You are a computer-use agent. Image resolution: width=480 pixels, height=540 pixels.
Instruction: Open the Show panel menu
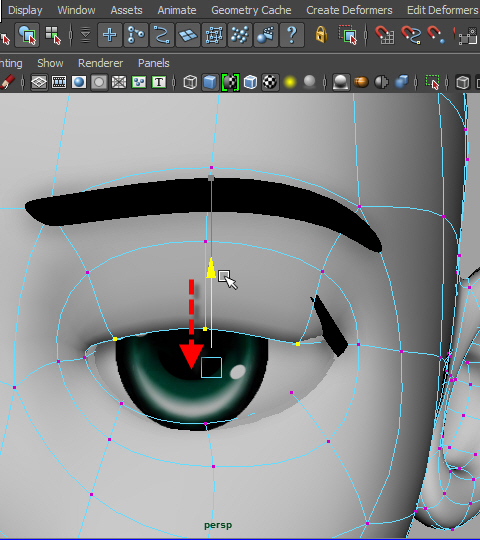(50, 63)
